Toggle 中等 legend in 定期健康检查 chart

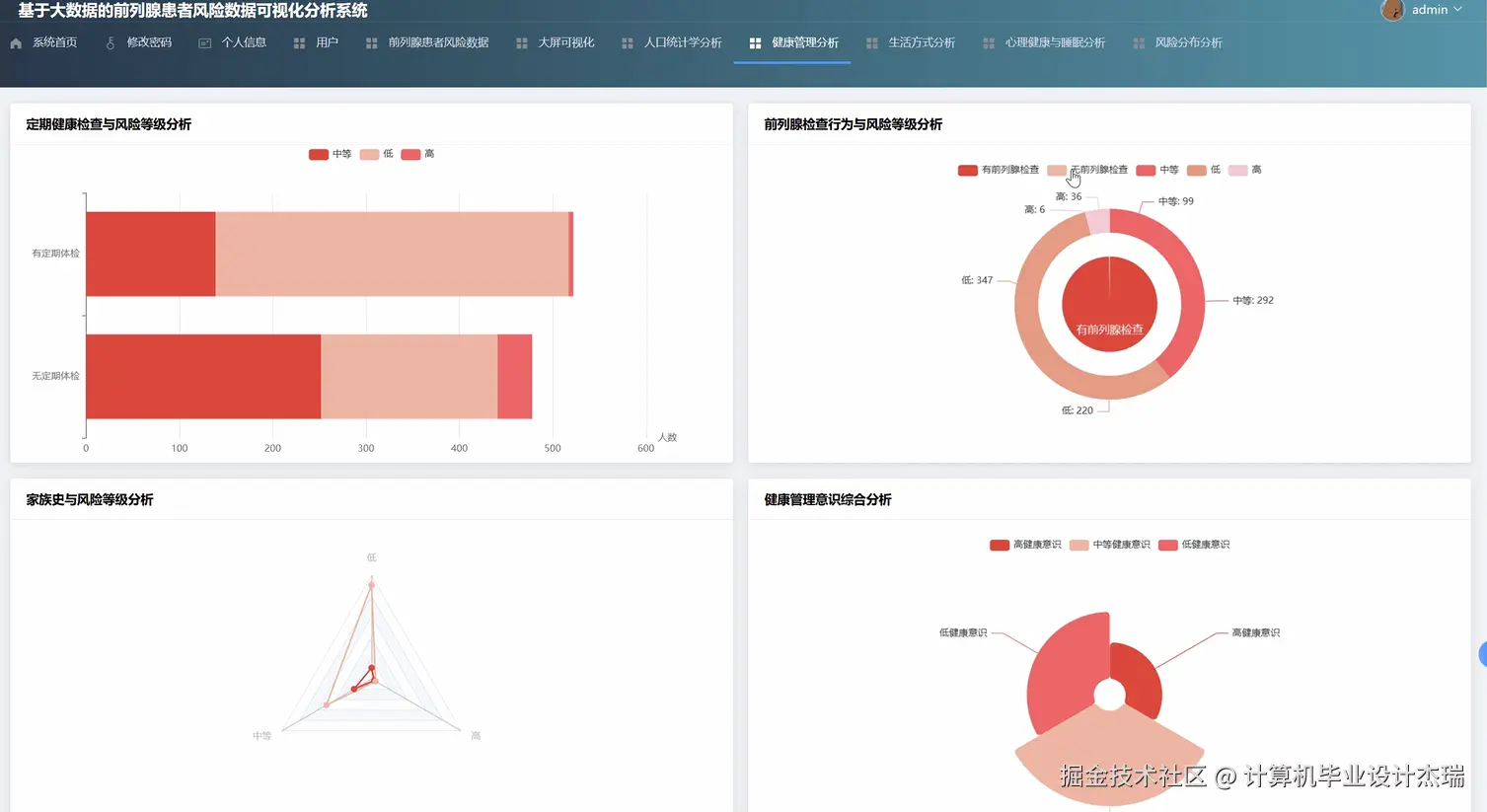click(x=331, y=154)
